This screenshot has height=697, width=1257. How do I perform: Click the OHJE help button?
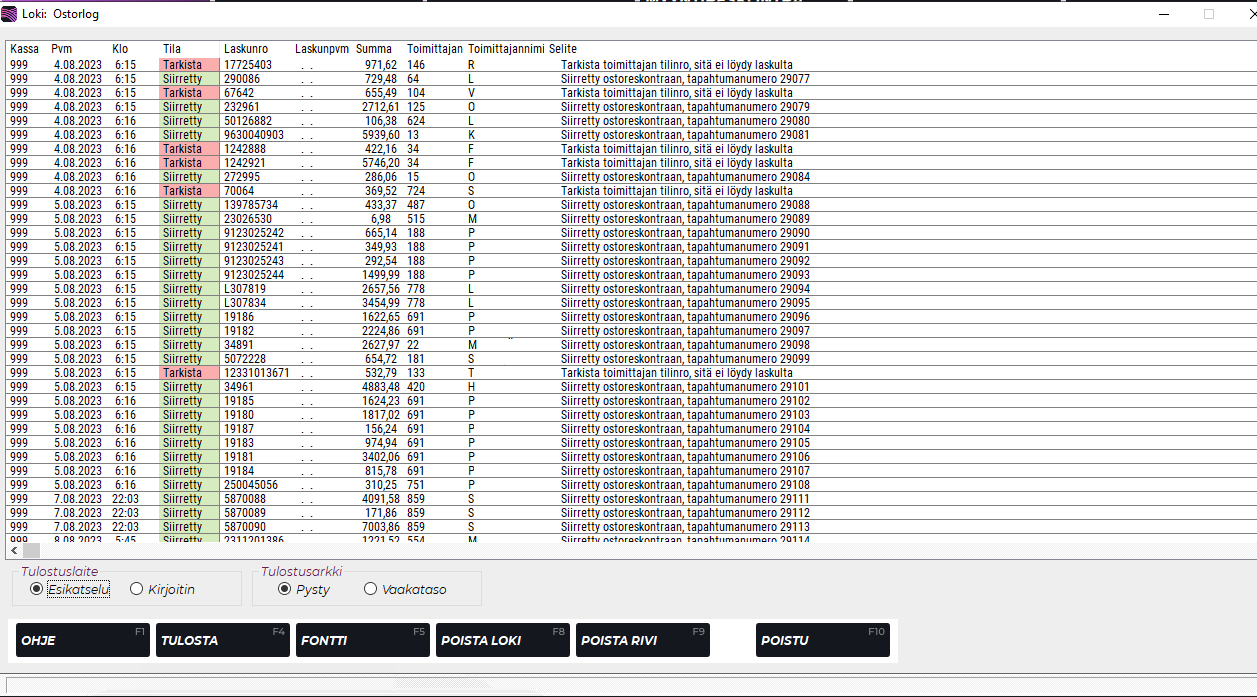pos(82,640)
